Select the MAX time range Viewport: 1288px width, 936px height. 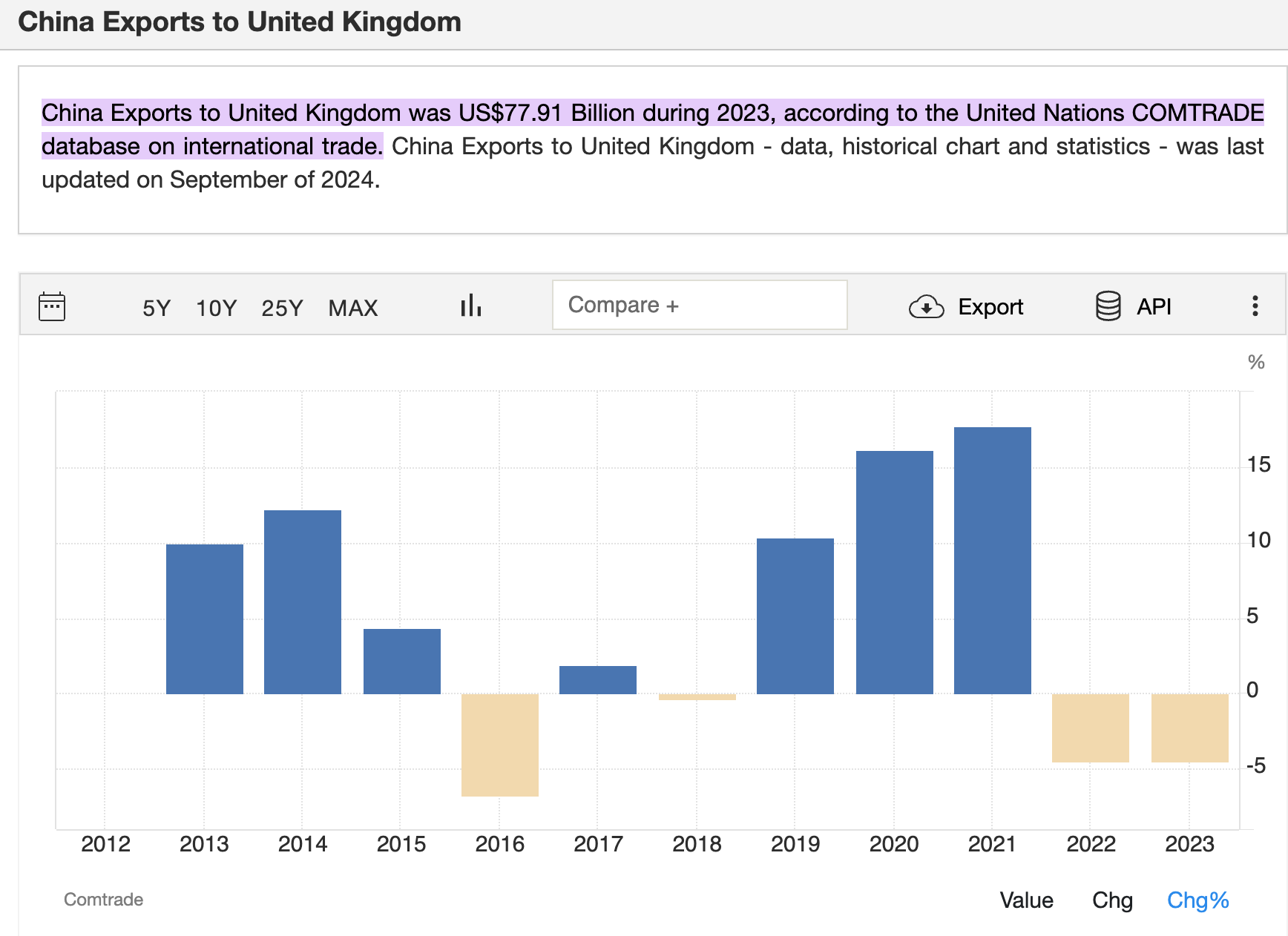tap(353, 308)
